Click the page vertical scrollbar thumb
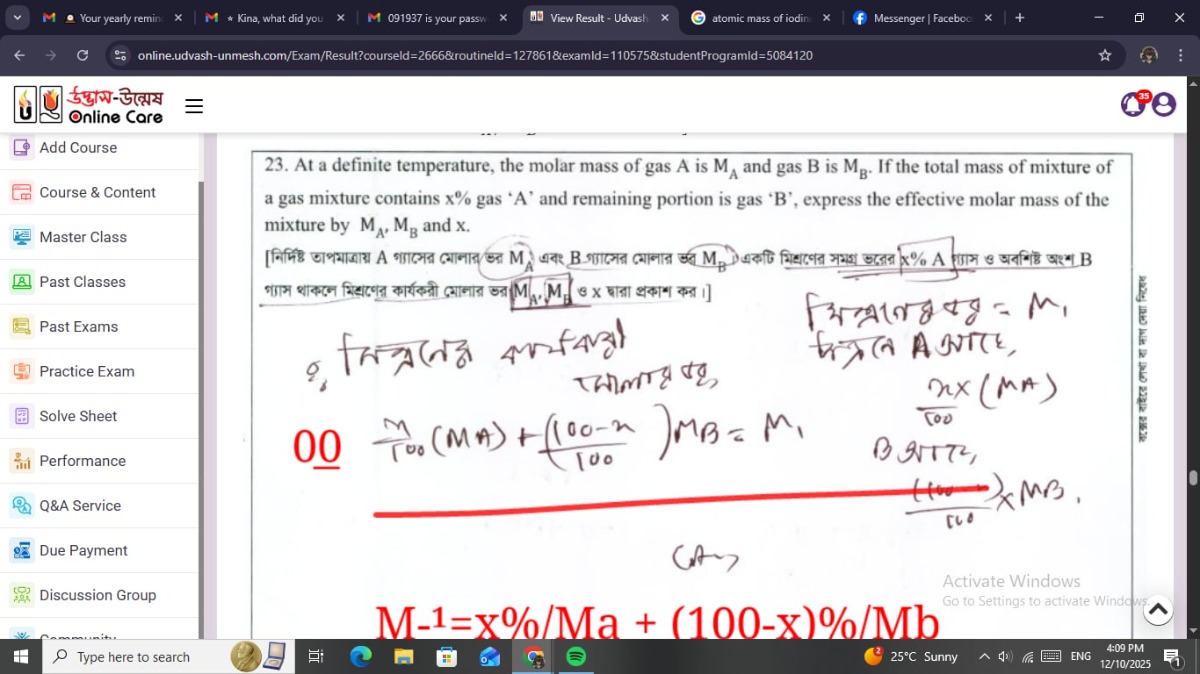 pyautogui.click(x=1192, y=477)
